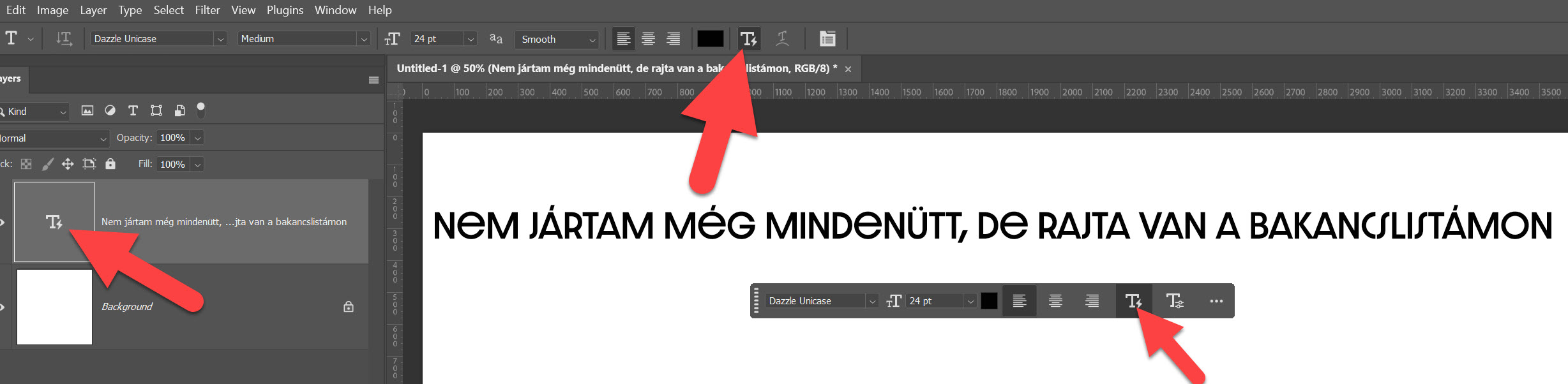Filter layers by shape layers
The height and width of the screenshot is (384, 1568).
click(x=156, y=111)
